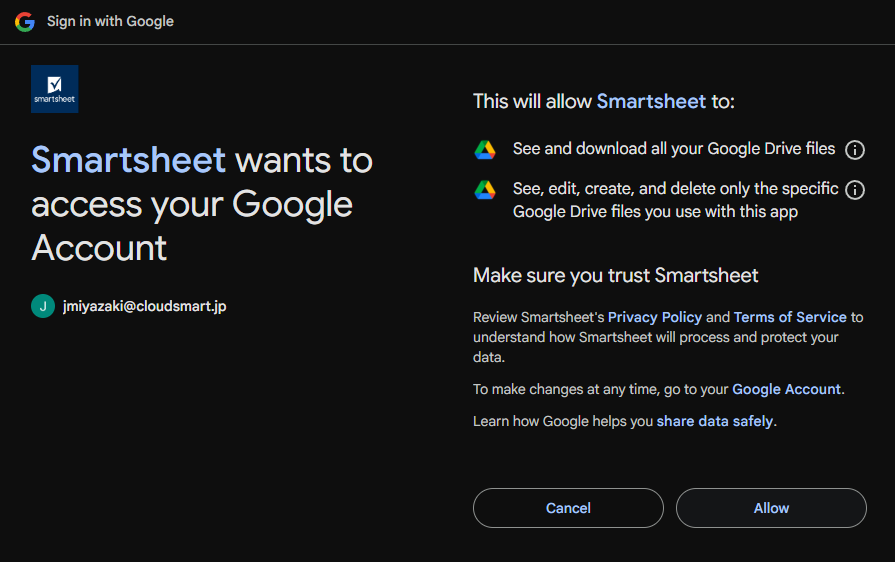Click Smartsheet in the large heading
The image size is (895, 562).
[128, 160]
